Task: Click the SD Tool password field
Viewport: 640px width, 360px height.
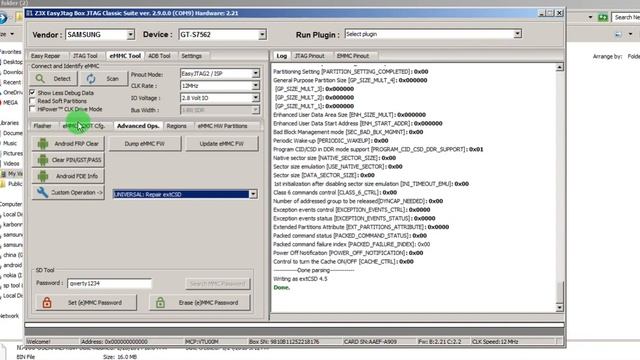Action: (109, 283)
